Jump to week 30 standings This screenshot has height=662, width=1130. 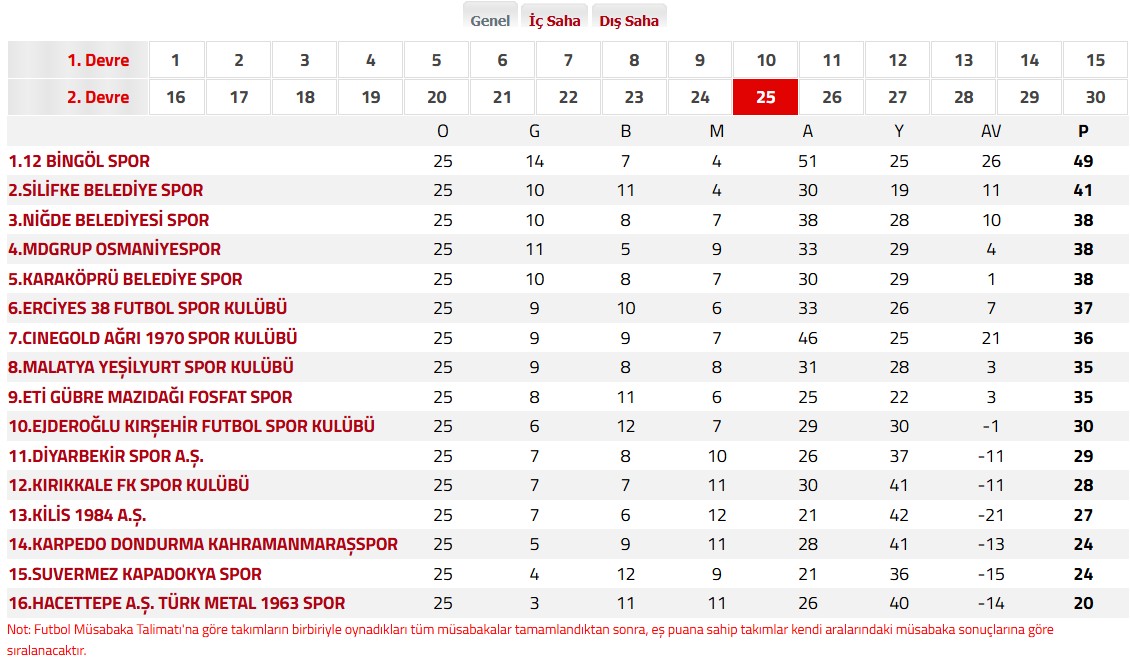point(1095,97)
